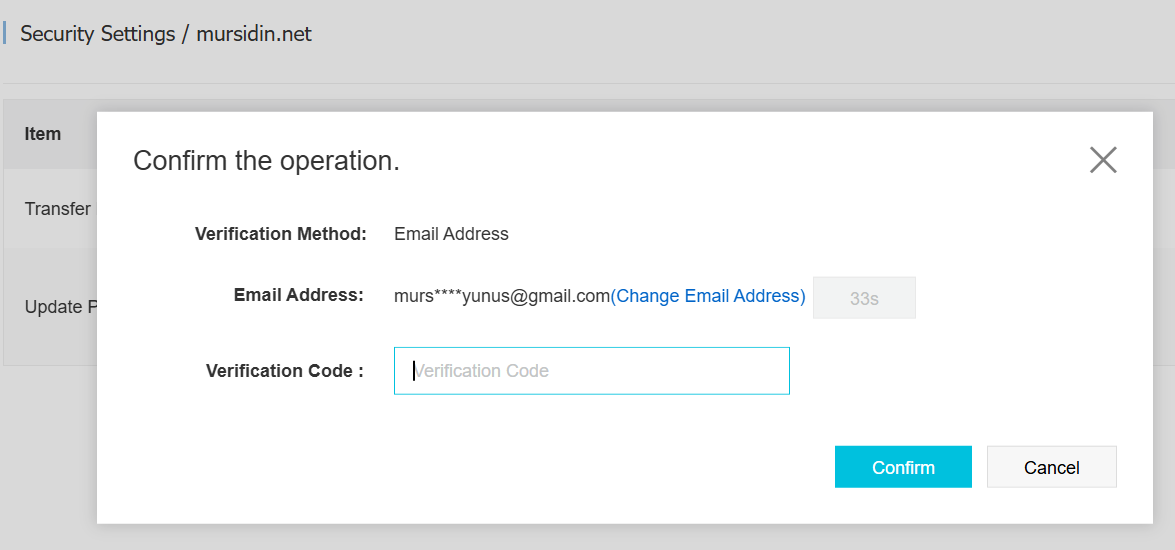
Task: Click the dimmed backdrop below the dialog
Action: tap(600, 537)
